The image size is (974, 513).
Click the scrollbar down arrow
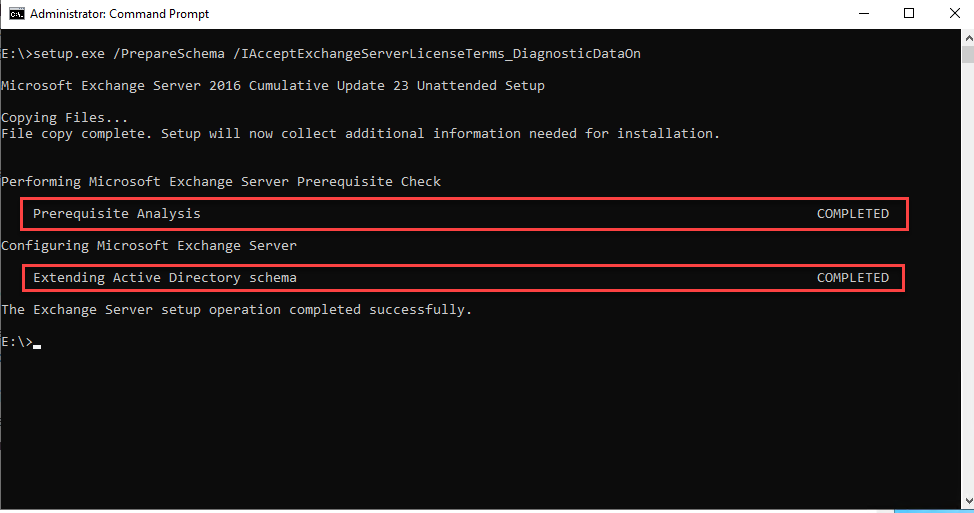click(x=966, y=502)
